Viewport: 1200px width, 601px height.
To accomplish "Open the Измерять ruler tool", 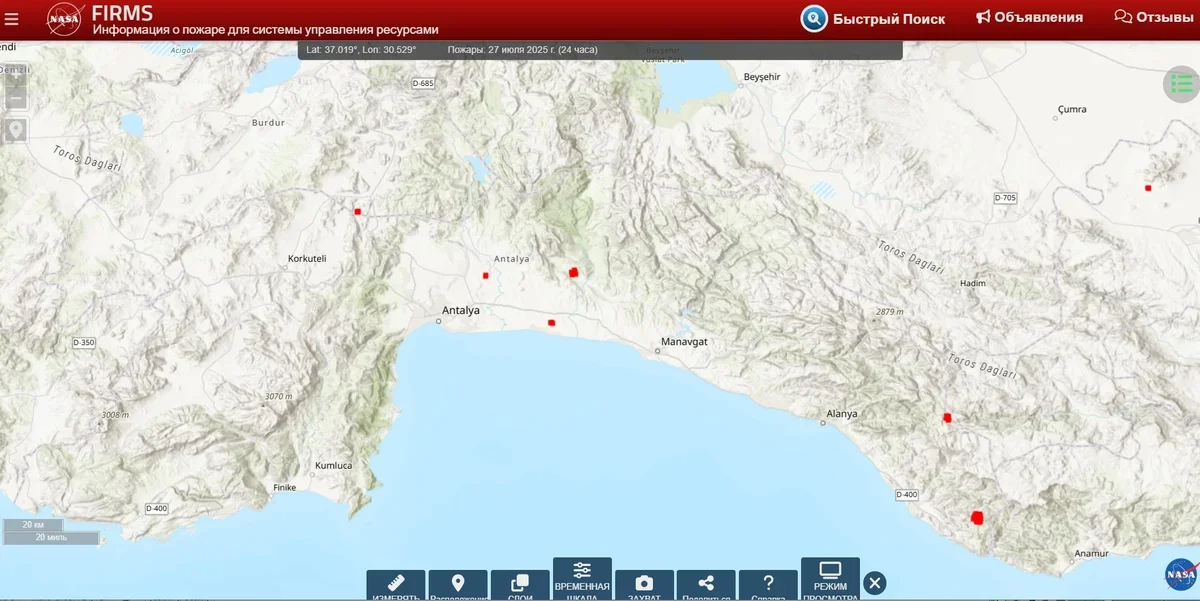I will click(396, 584).
